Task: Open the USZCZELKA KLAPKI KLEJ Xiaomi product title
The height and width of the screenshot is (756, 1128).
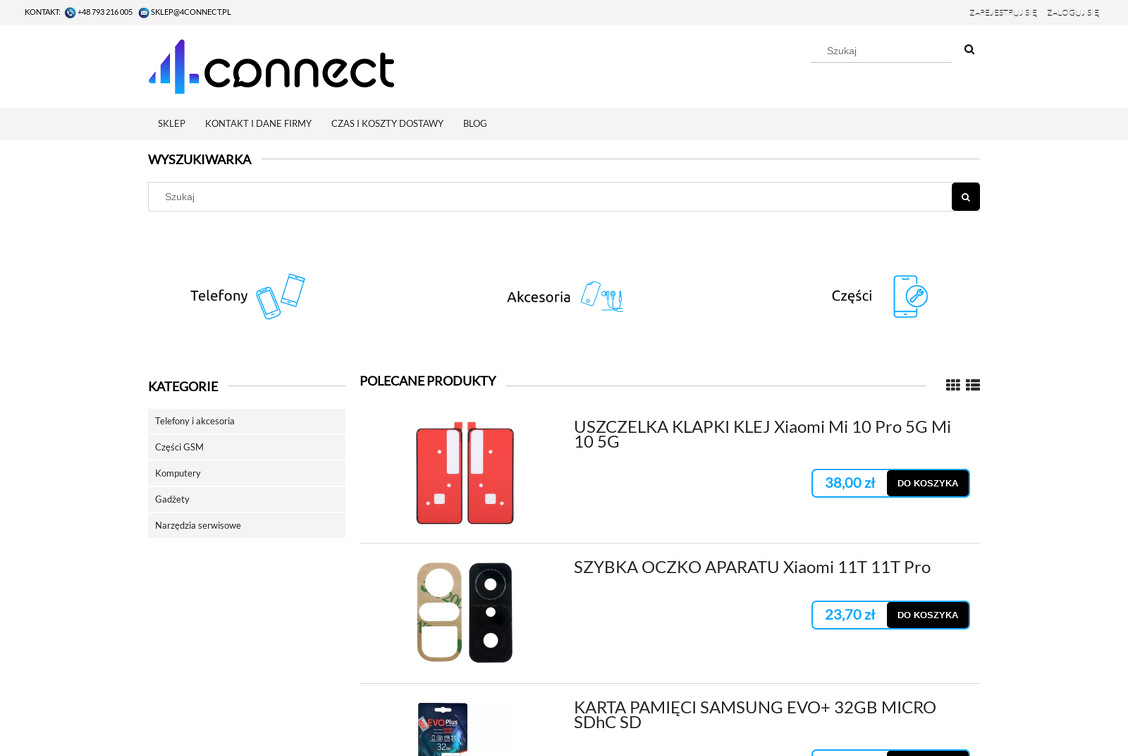Action: coord(763,434)
